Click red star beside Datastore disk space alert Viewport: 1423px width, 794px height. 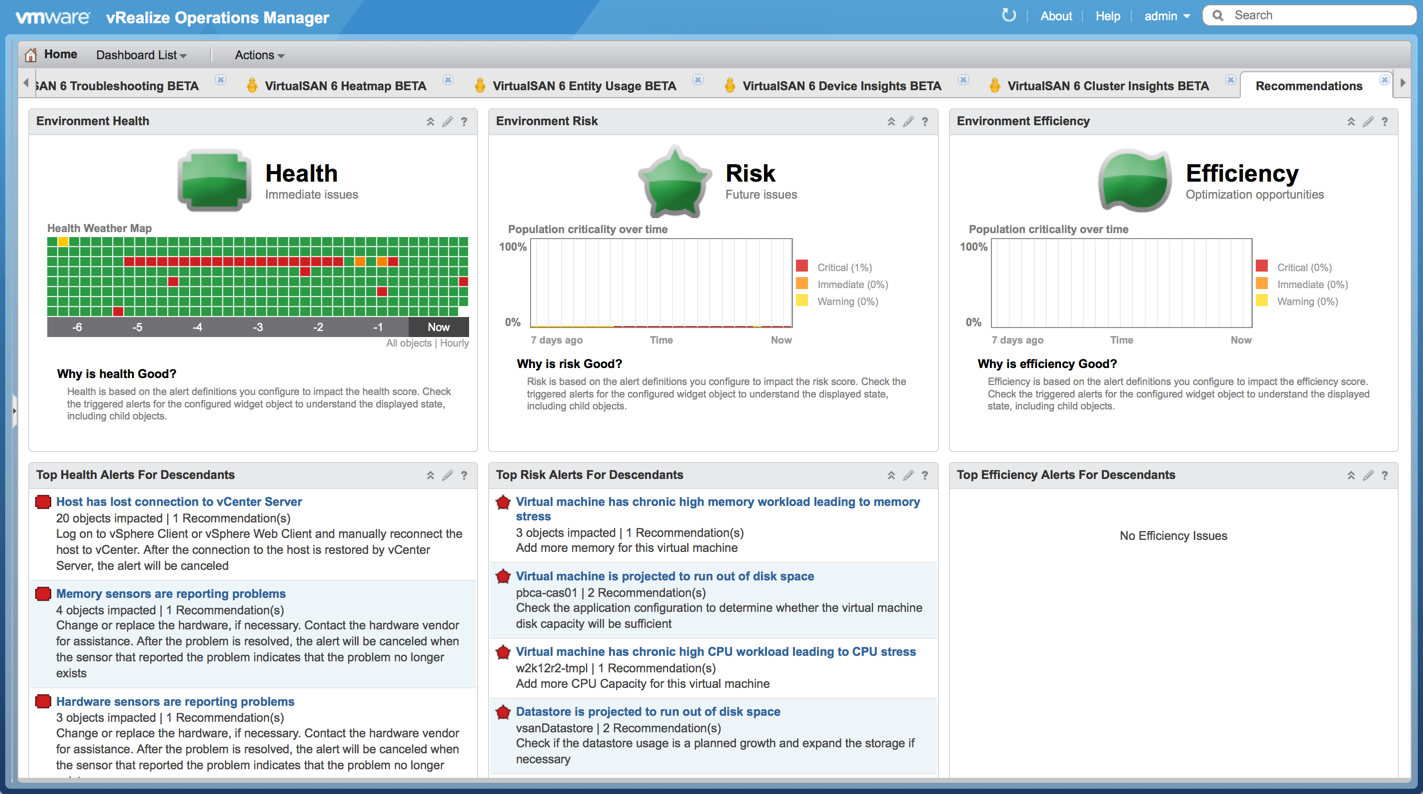(503, 712)
